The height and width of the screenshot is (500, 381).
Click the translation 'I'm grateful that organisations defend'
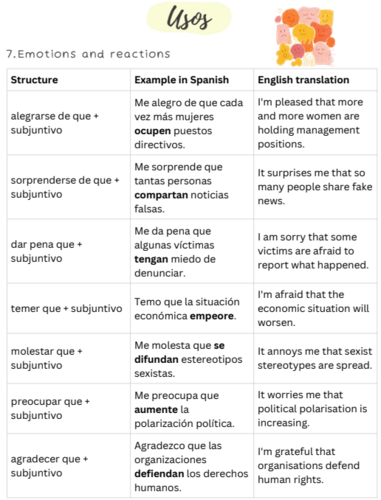(x=309, y=459)
